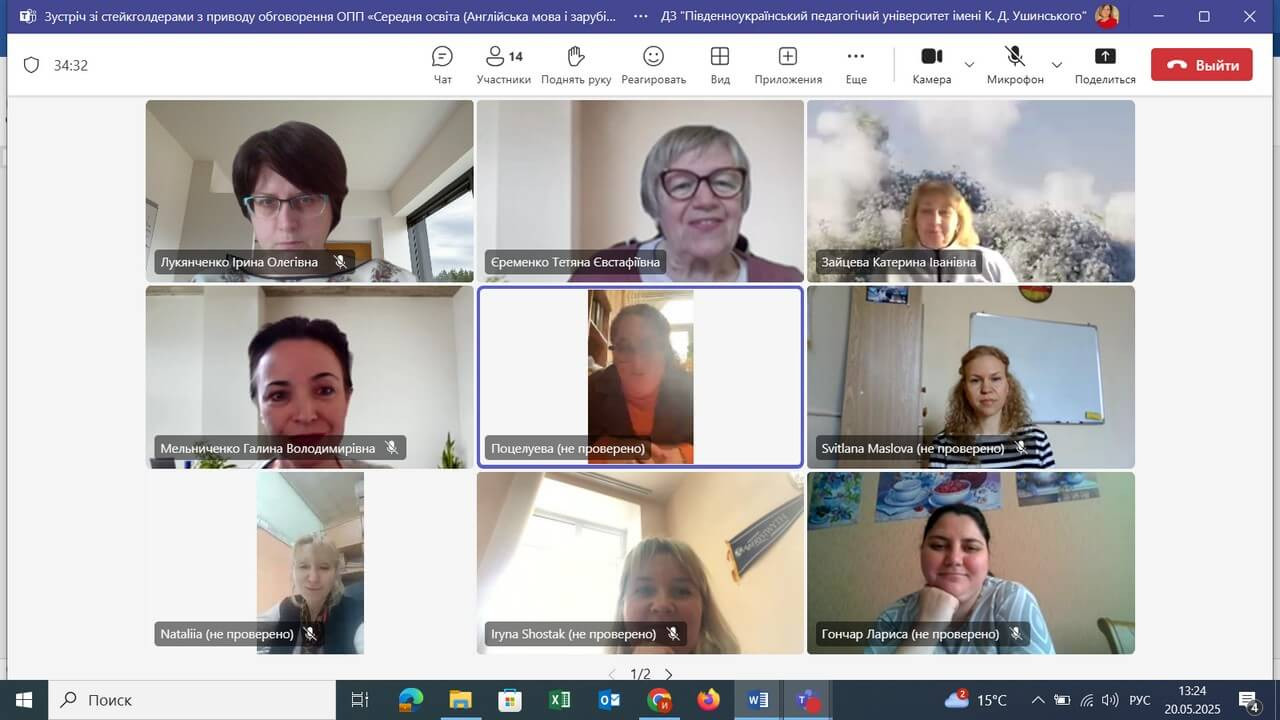
Task: Go to the next page of participants
Action: click(669, 674)
